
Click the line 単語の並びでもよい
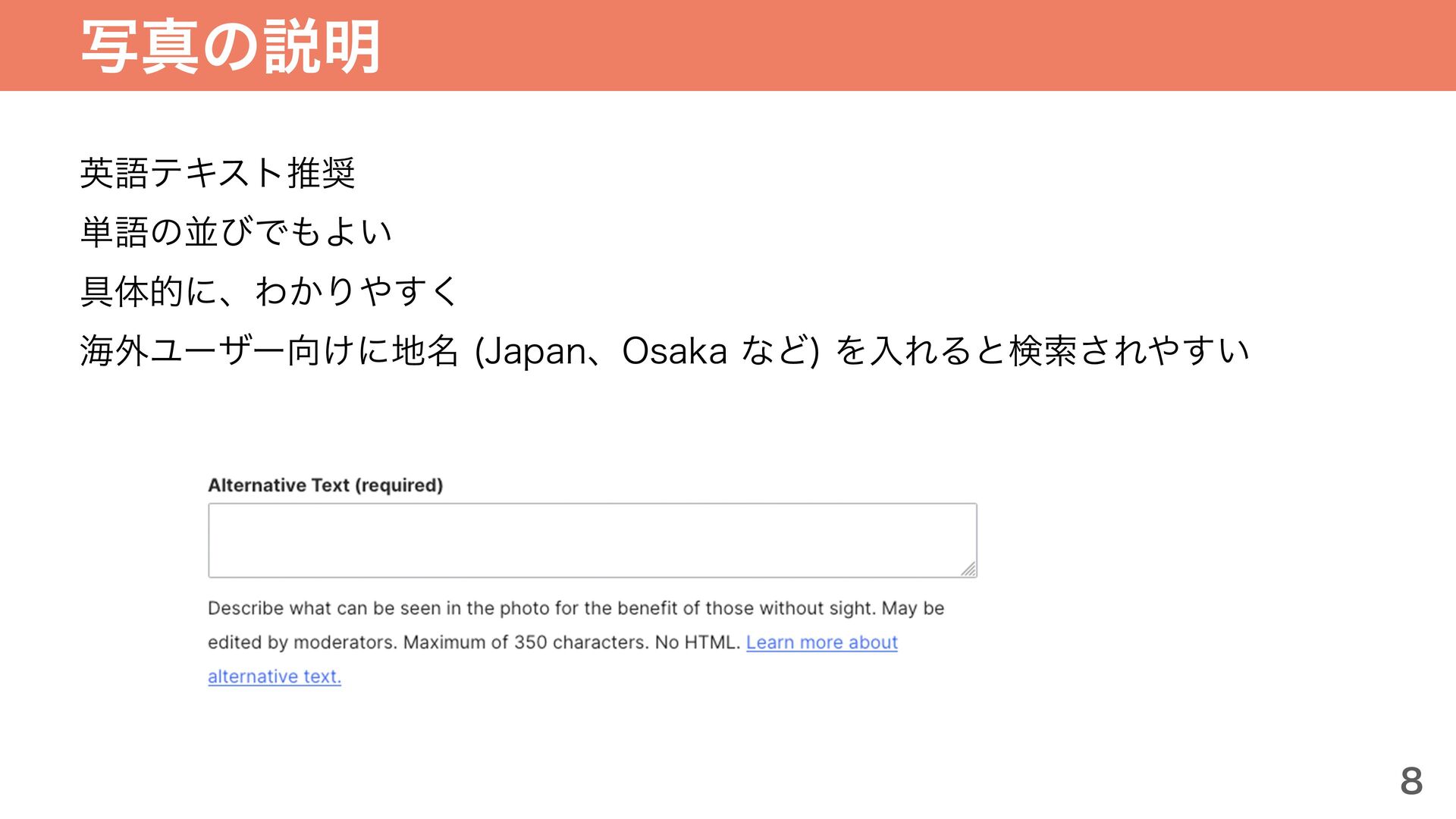pos(236,232)
